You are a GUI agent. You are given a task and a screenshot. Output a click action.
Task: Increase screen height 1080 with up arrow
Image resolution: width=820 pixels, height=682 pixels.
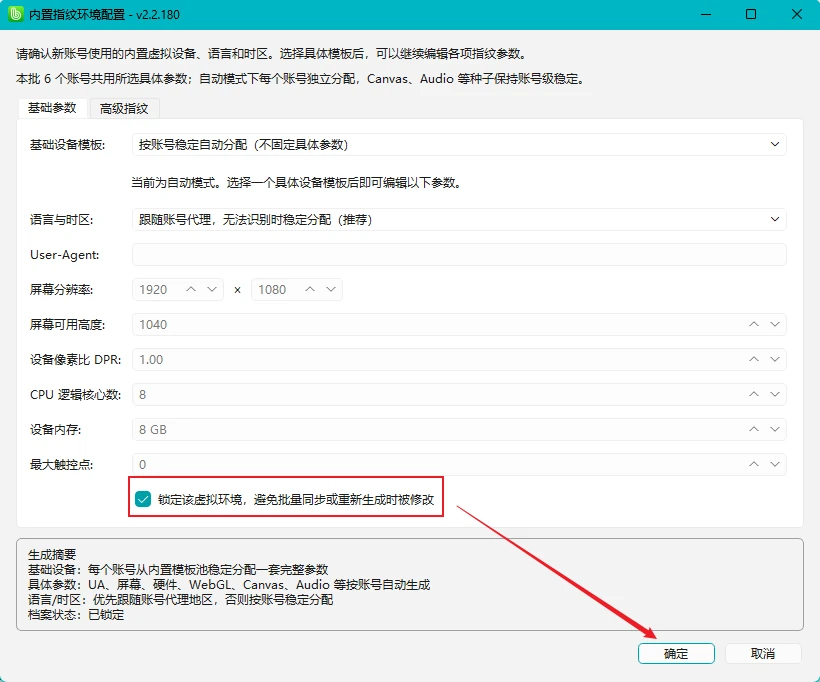pyautogui.click(x=310, y=289)
